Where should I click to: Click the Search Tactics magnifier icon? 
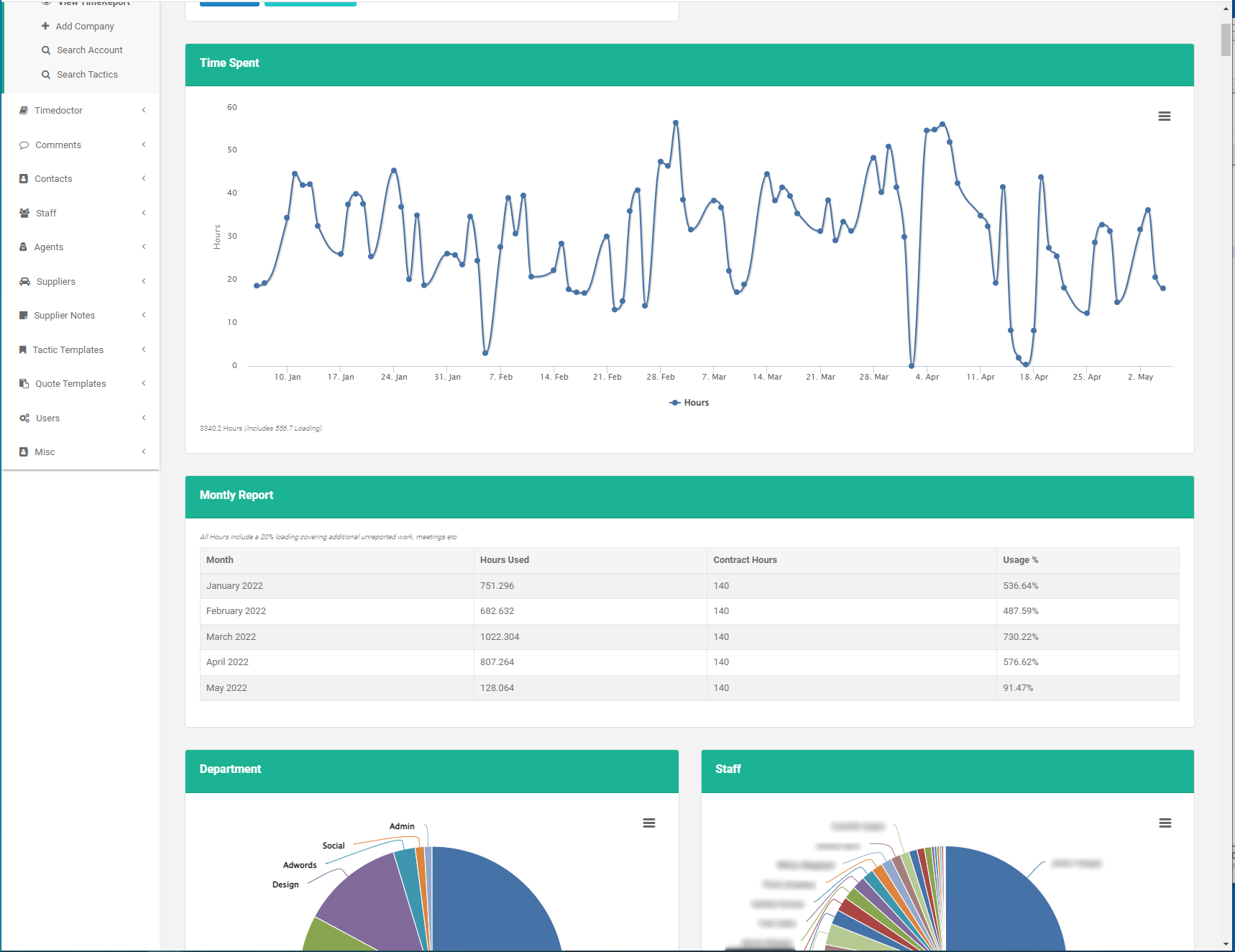coord(46,75)
